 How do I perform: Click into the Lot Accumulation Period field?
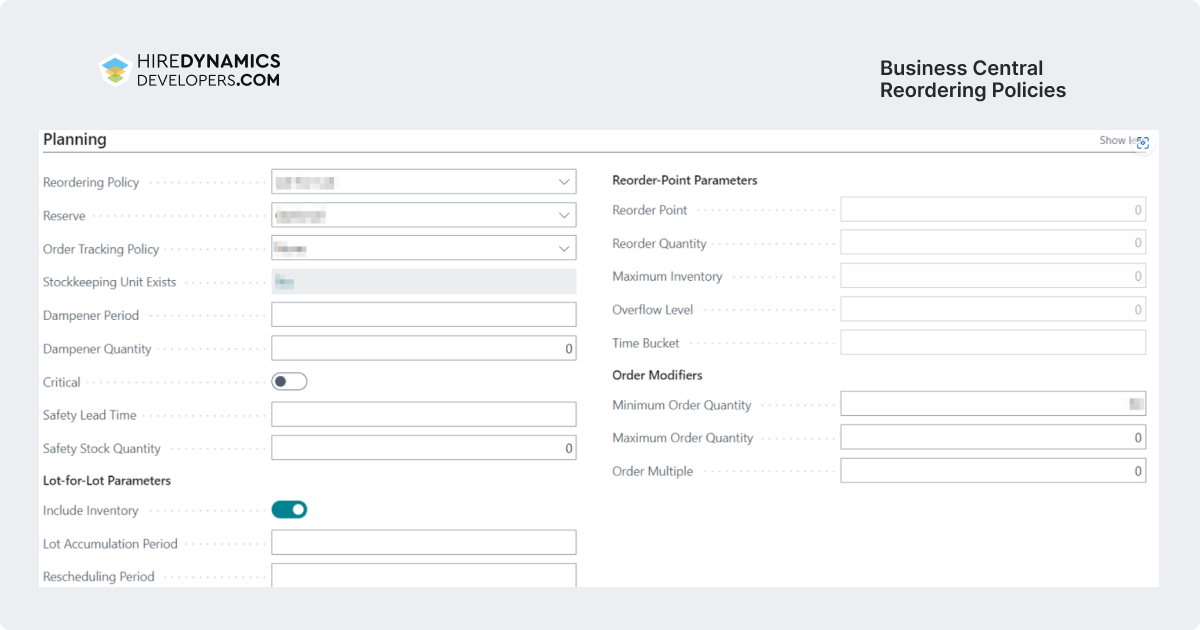(x=424, y=543)
